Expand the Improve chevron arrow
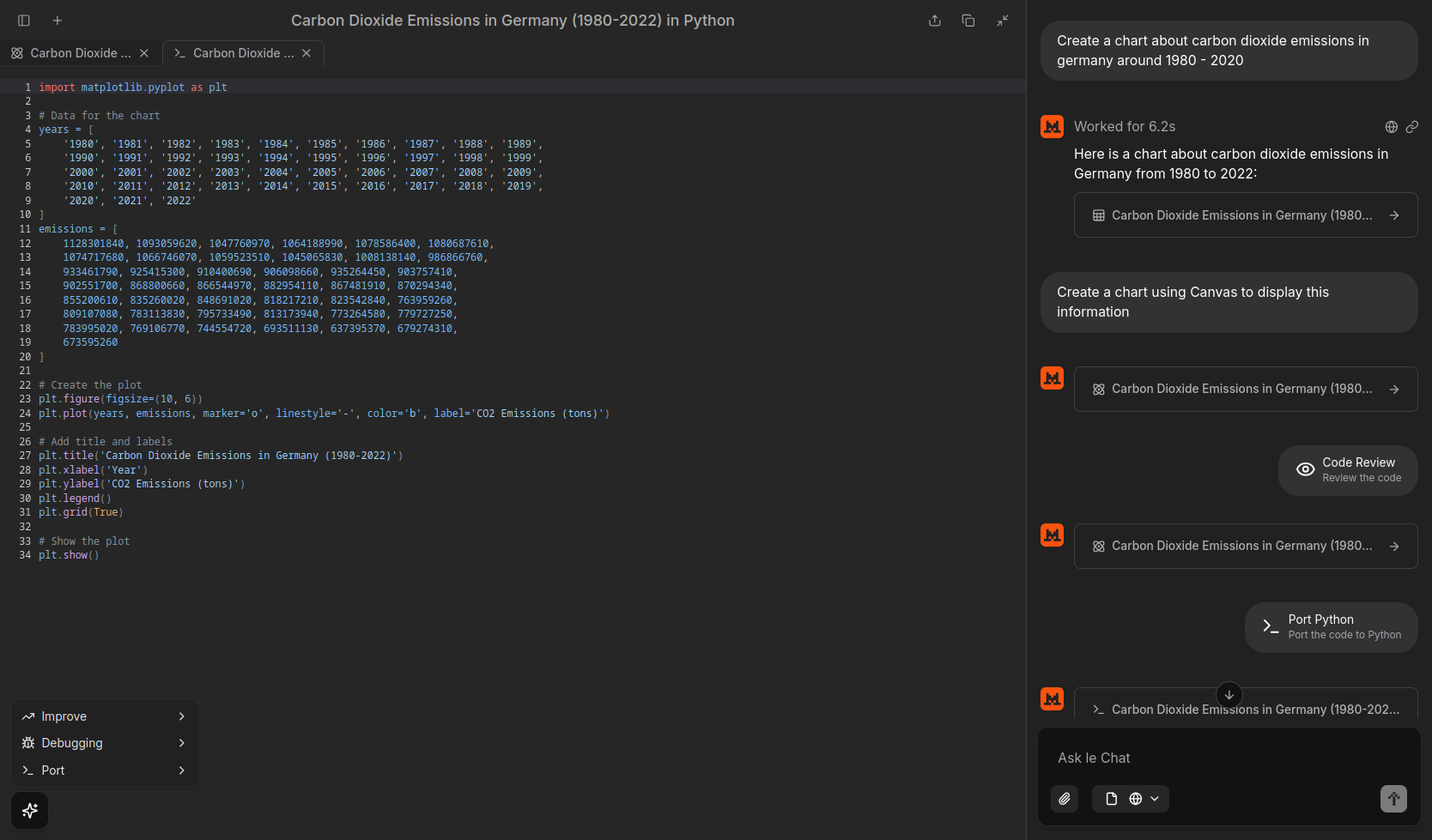 click(181, 716)
